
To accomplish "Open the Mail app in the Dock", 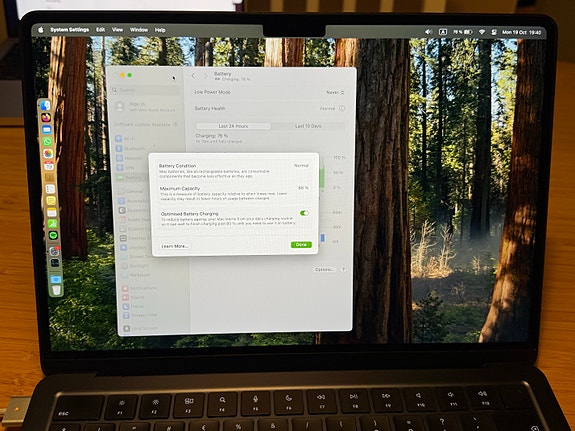I will [47, 129].
